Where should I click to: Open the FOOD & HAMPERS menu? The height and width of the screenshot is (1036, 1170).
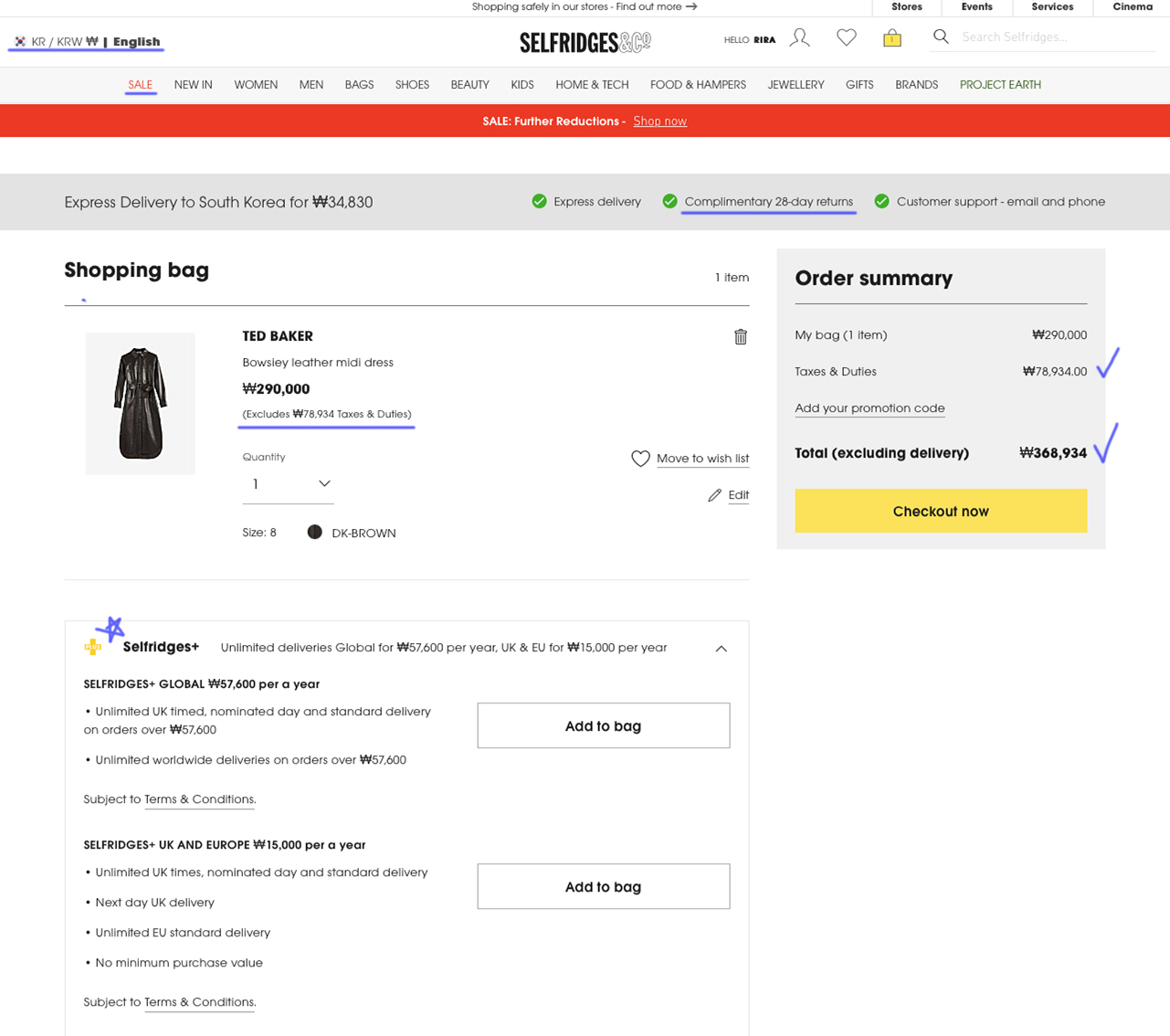point(698,85)
